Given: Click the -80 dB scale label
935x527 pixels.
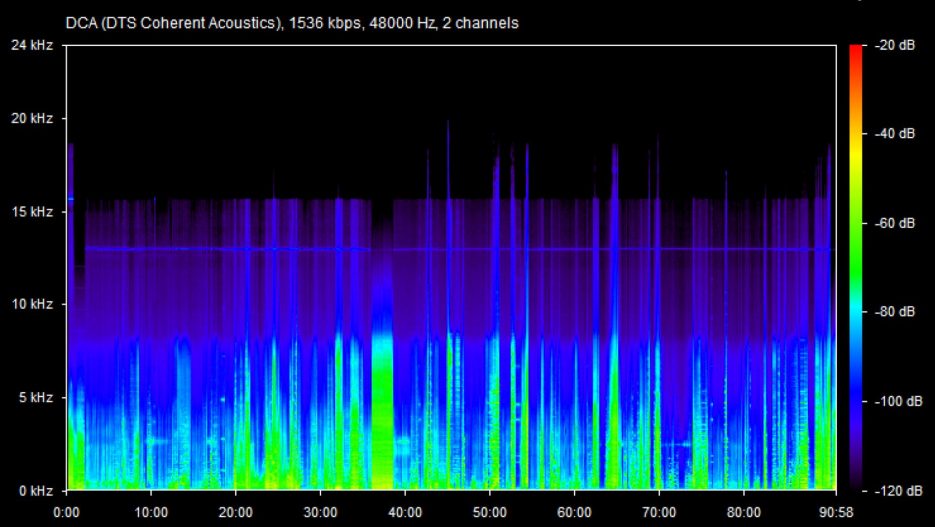Looking at the screenshot, I should tap(894, 312).
